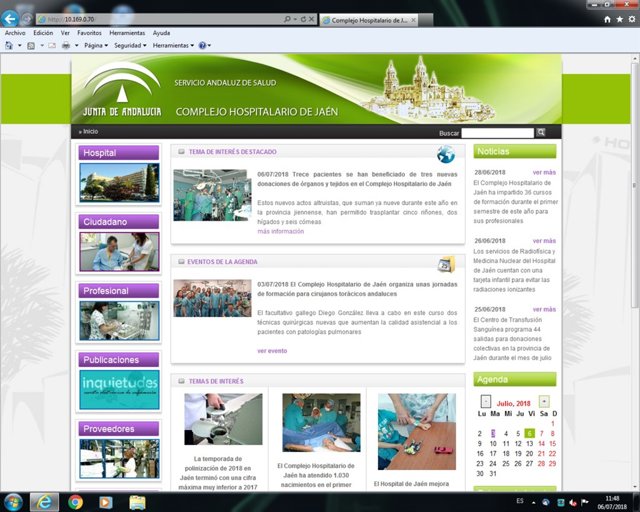Open the favorites star icon
The width and height of the screenshot is (640, 512).
(x=618, y=19)
